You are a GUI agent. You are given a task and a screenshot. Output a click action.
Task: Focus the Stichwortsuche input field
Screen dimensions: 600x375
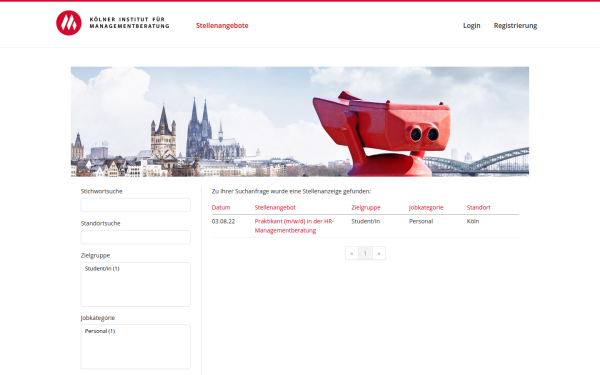coord(135,205)
